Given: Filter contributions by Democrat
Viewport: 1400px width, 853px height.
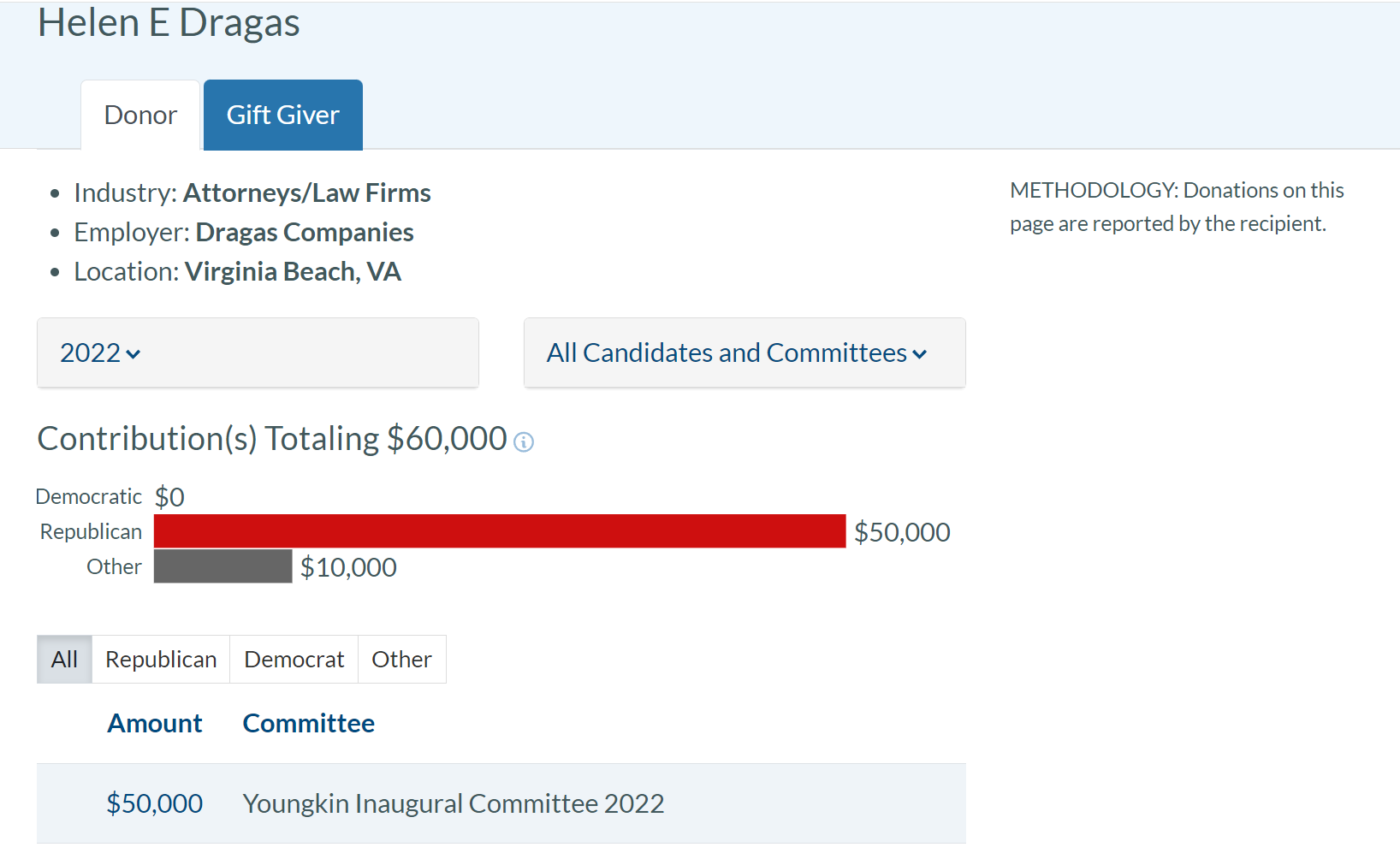Looking at the screenshot, I should click(294, 659).
